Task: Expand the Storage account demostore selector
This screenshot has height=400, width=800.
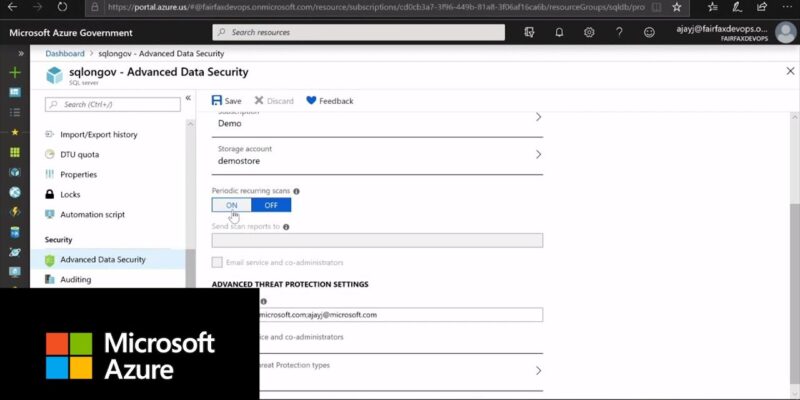Action: 538,155
